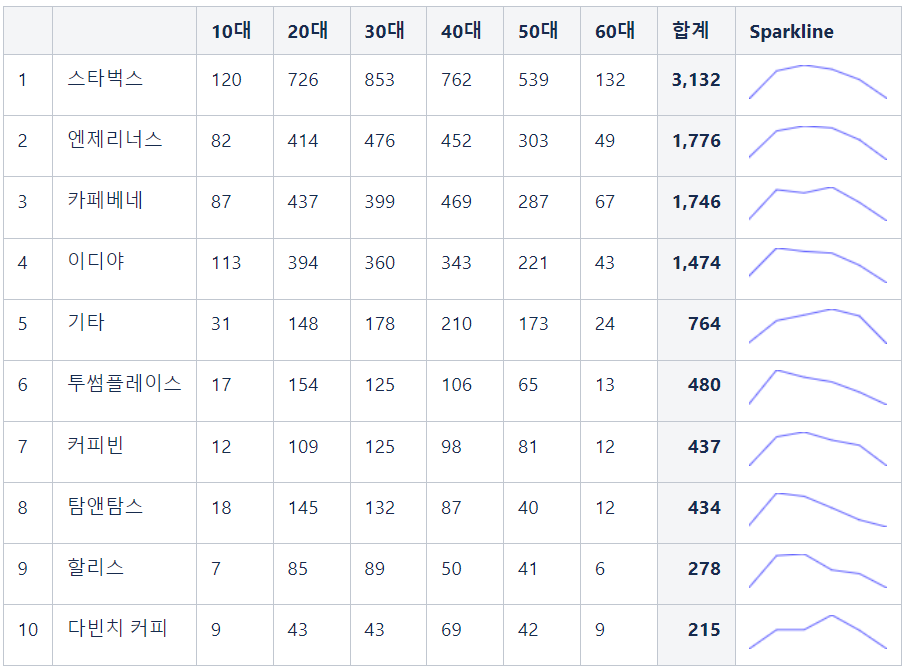The image size is (908, 672).
Task: Click the 합계 column header
Action: tap(691, 30)
